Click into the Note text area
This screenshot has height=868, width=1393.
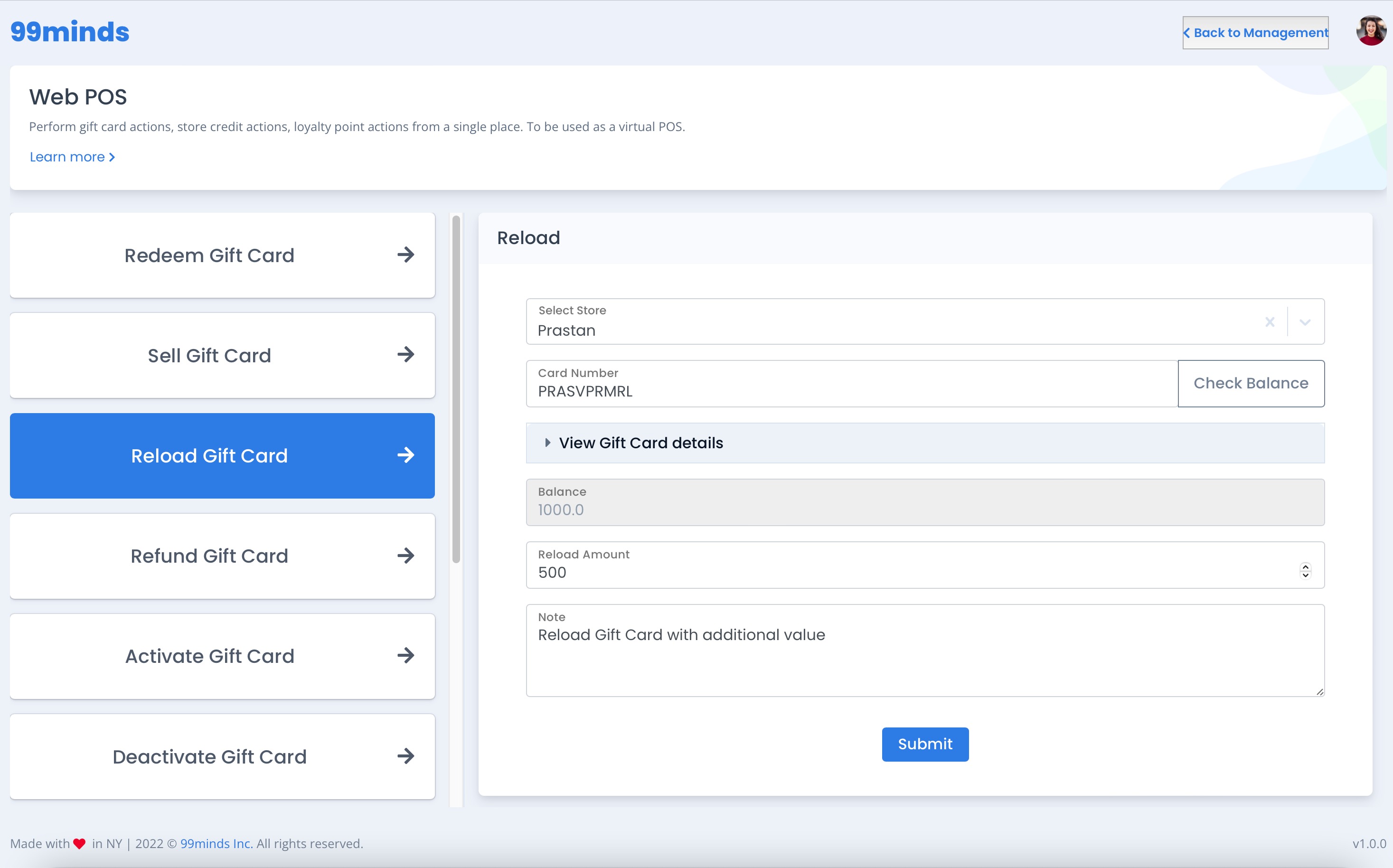[x=925, y=651]
